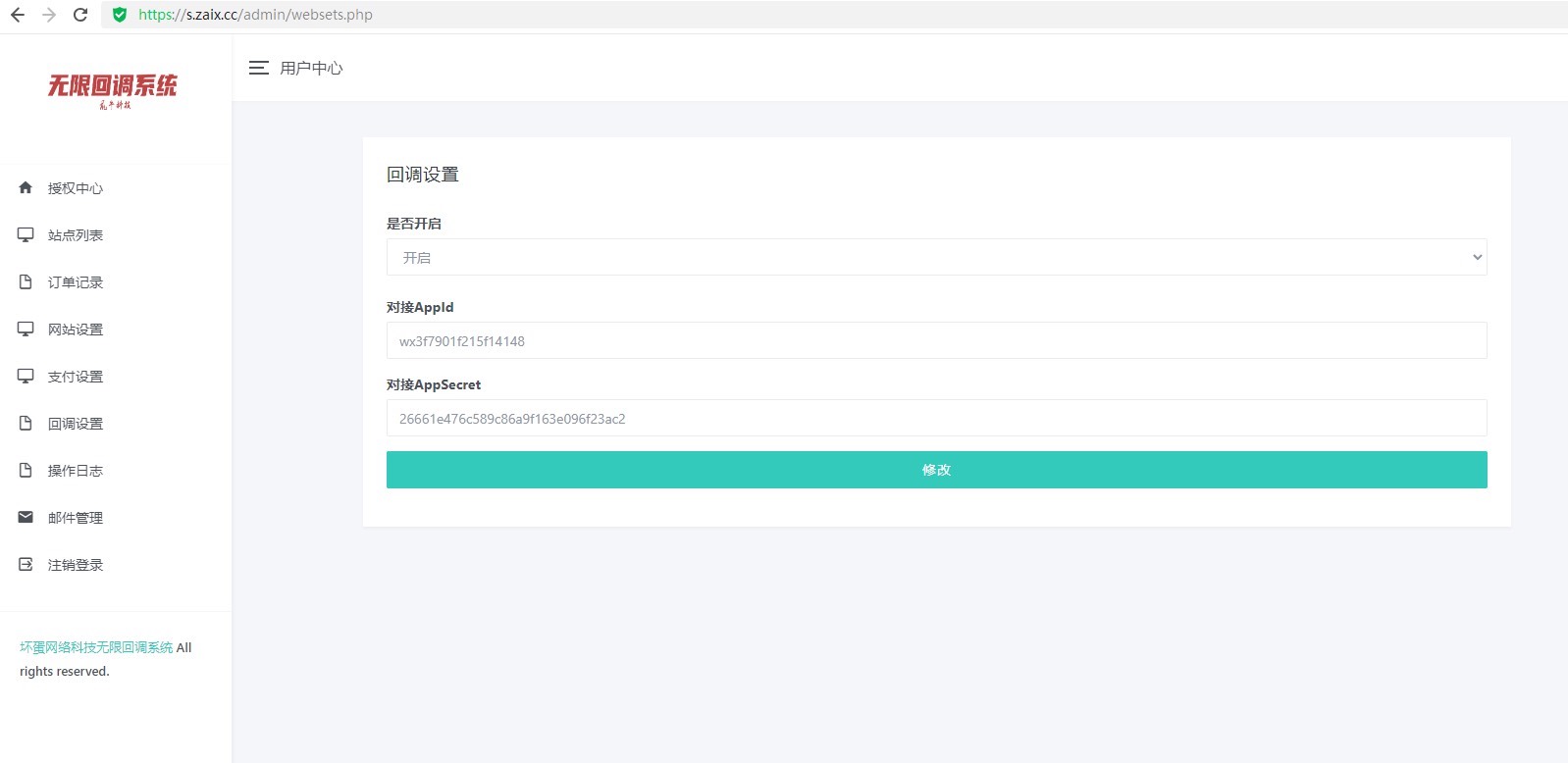1568x763 pixels.
Task: Click the logout icon beside 注销登录
Action: click(26, 564)
